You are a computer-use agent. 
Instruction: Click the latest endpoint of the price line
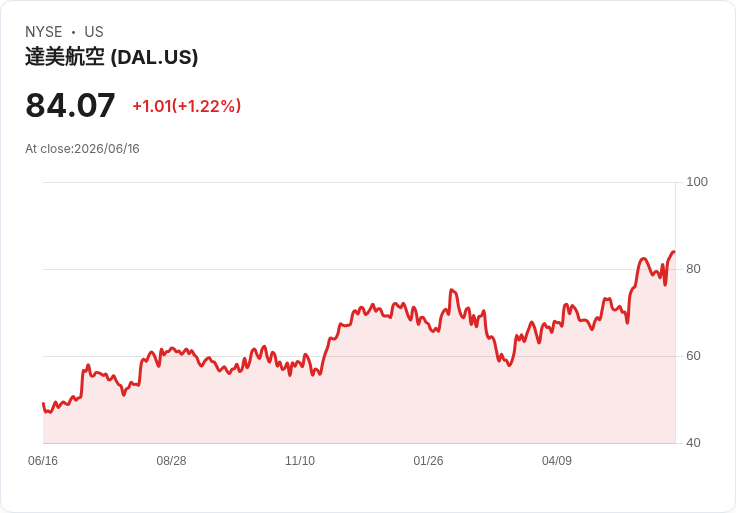tap(675, 252)
